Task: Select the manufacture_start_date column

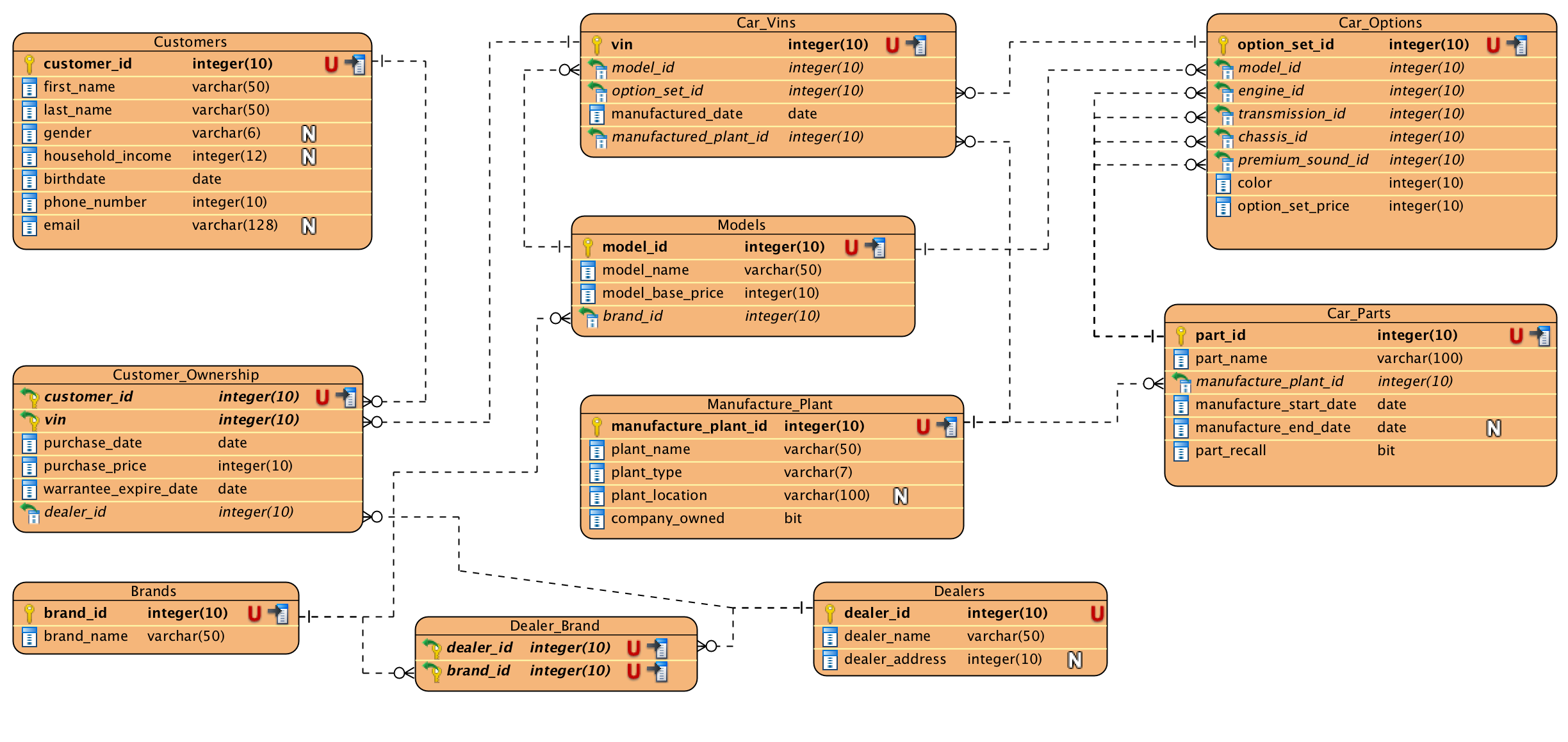Action: coord(1360,405)
